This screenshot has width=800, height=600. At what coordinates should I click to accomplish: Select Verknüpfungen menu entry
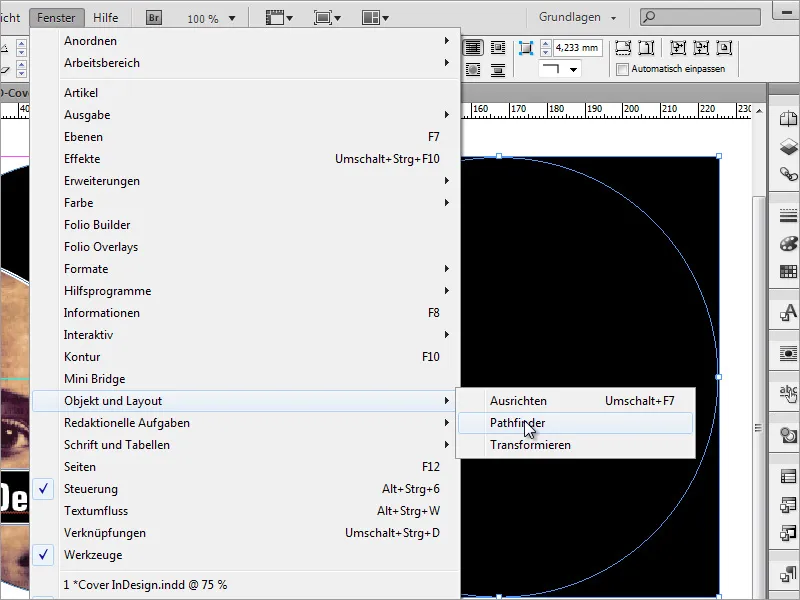[x=245, y=533]
